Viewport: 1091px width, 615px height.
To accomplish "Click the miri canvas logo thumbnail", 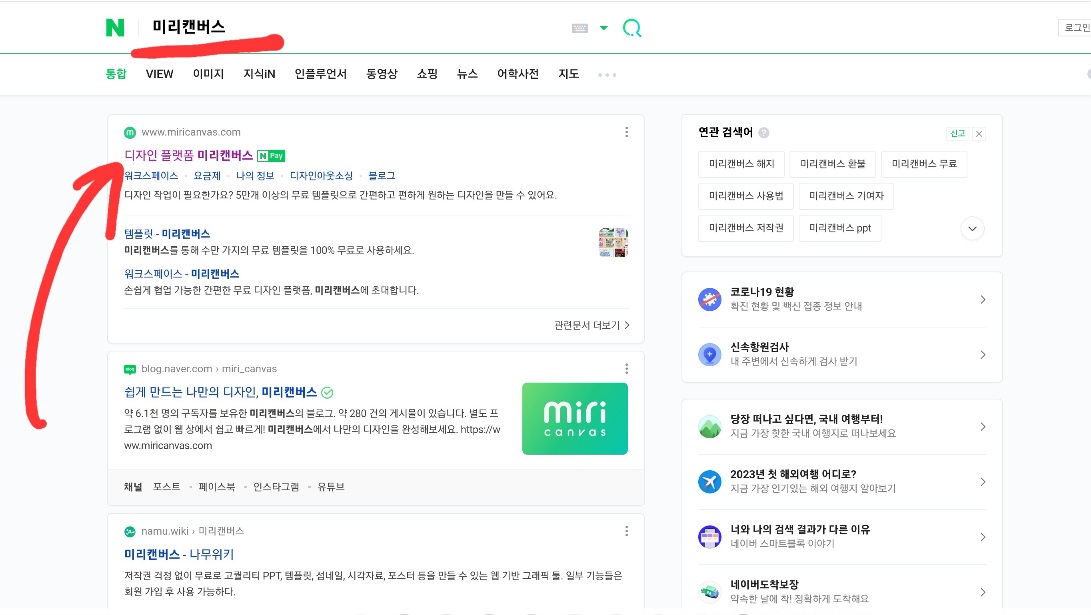I will coord(575,419).
